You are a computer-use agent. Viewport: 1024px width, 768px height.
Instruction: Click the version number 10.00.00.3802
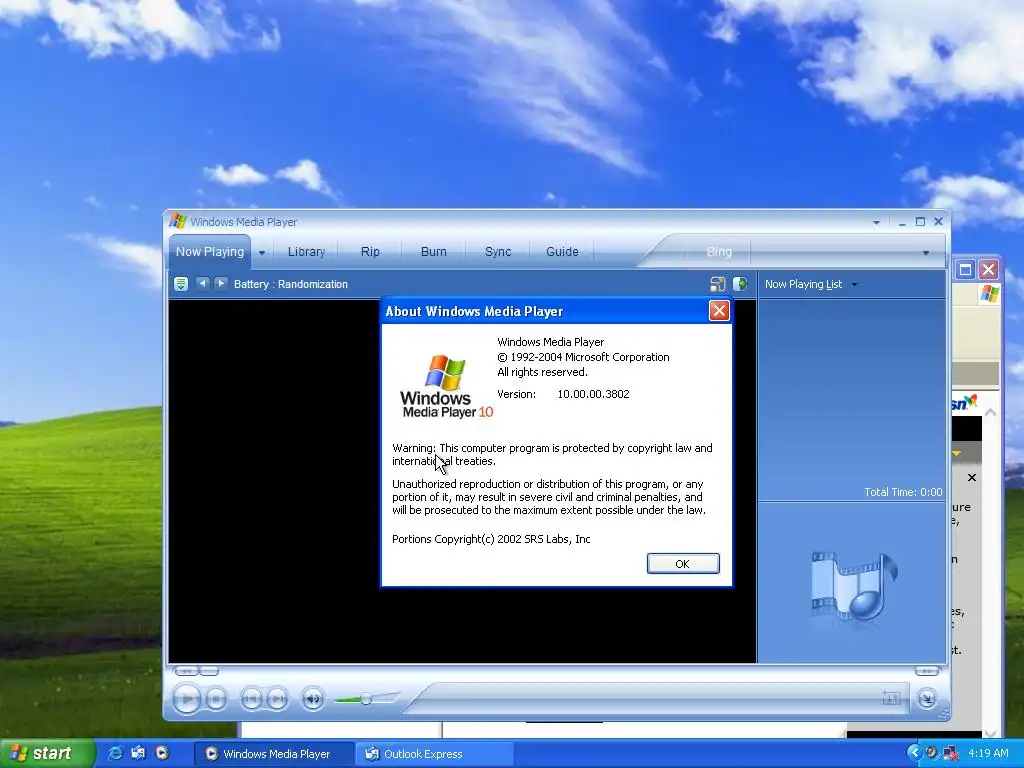pyautogui.click(x=593, y=394)
